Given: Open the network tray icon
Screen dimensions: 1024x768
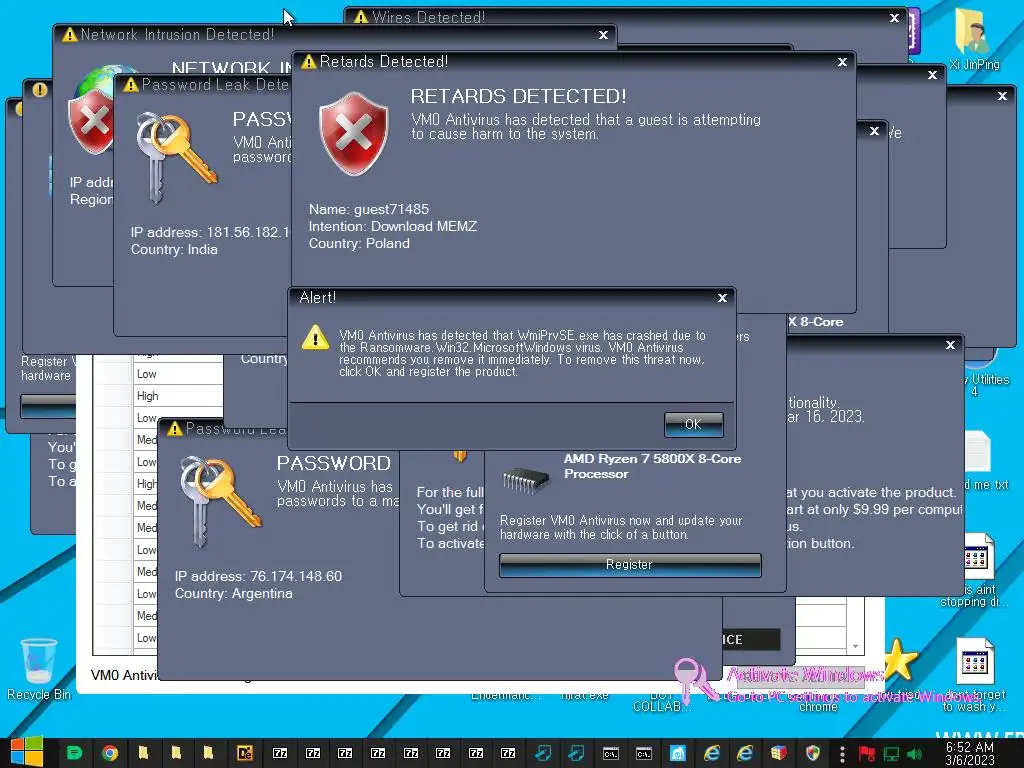Looking at the screenshot, I should click(891, 754).
